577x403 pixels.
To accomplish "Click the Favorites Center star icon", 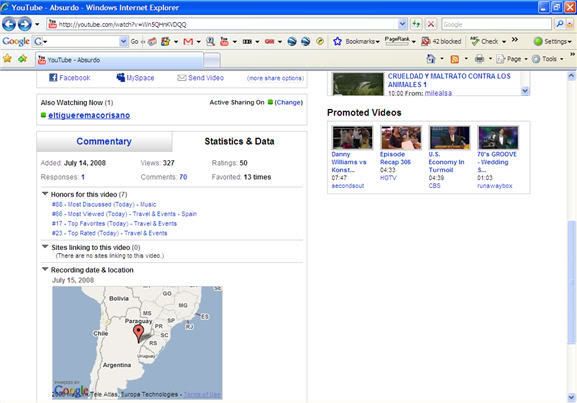I will coord(7,59).
